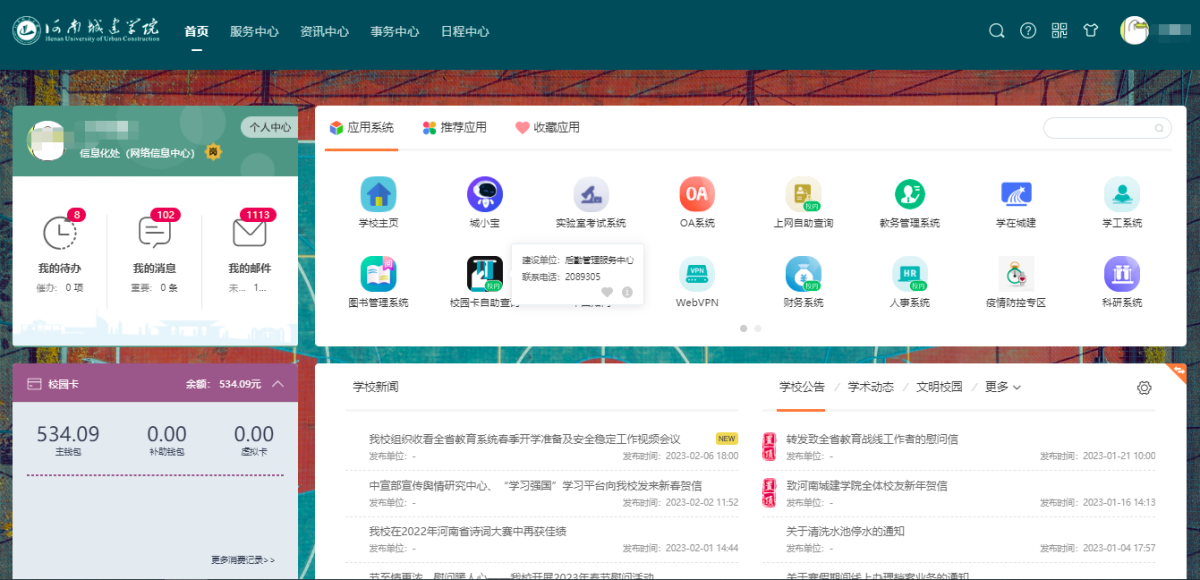Image resolution: width=1200 pixels, height=580 pixels.
Task: Open 我的消息 chat icon
Action: point(154,232)
